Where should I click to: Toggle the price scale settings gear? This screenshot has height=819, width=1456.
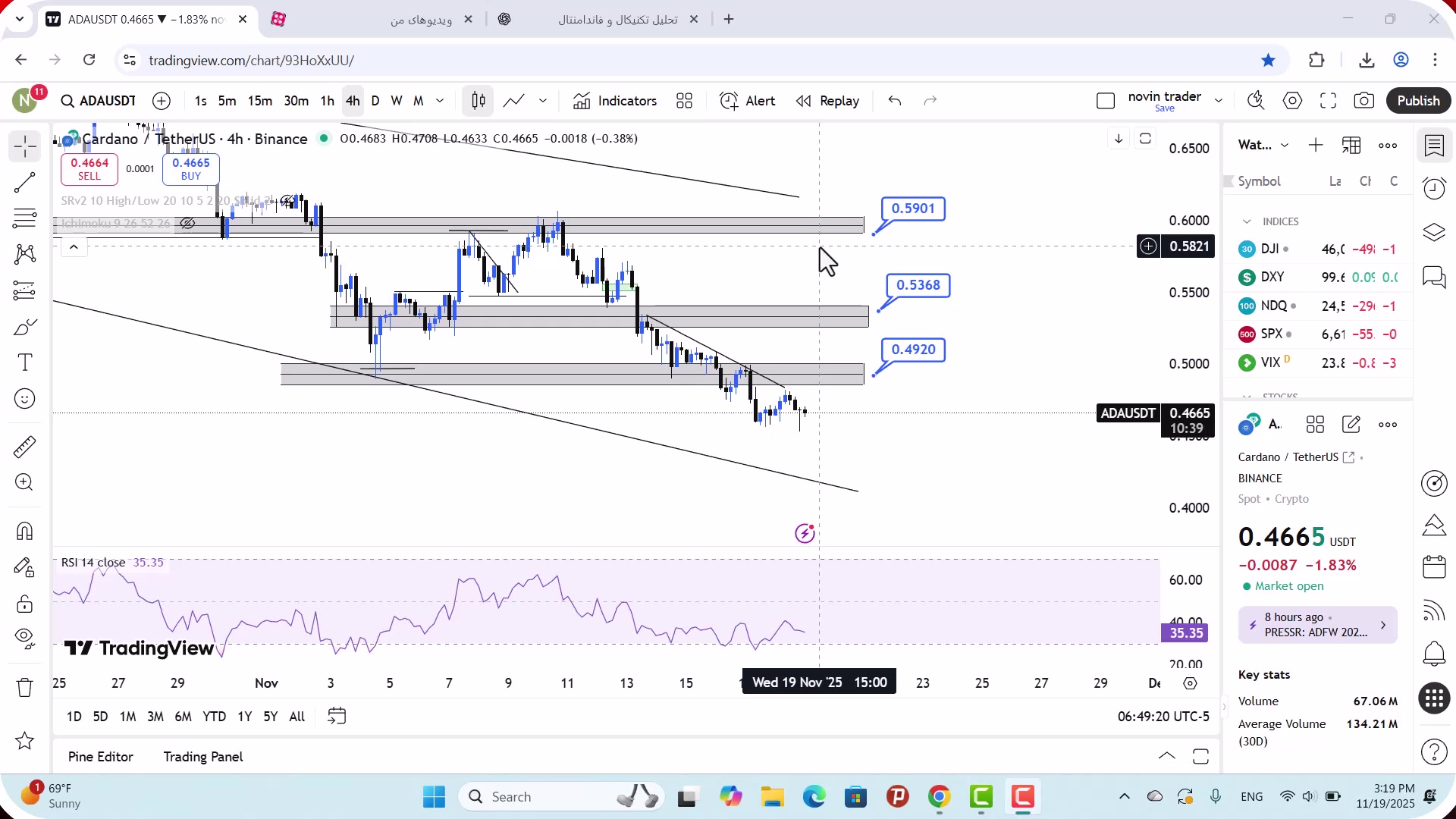coord(1190,683)
